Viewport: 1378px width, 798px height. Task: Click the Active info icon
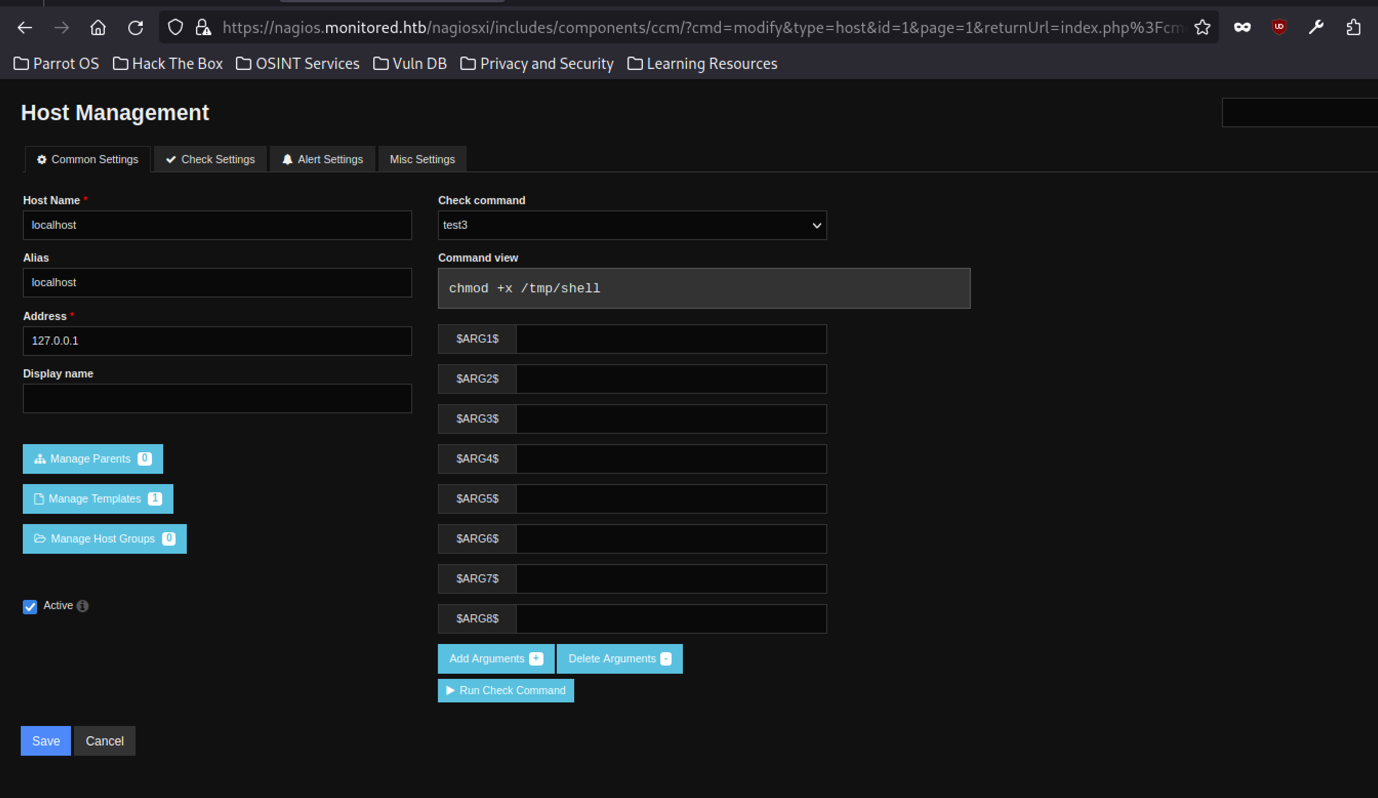click(x=83, y=606)
